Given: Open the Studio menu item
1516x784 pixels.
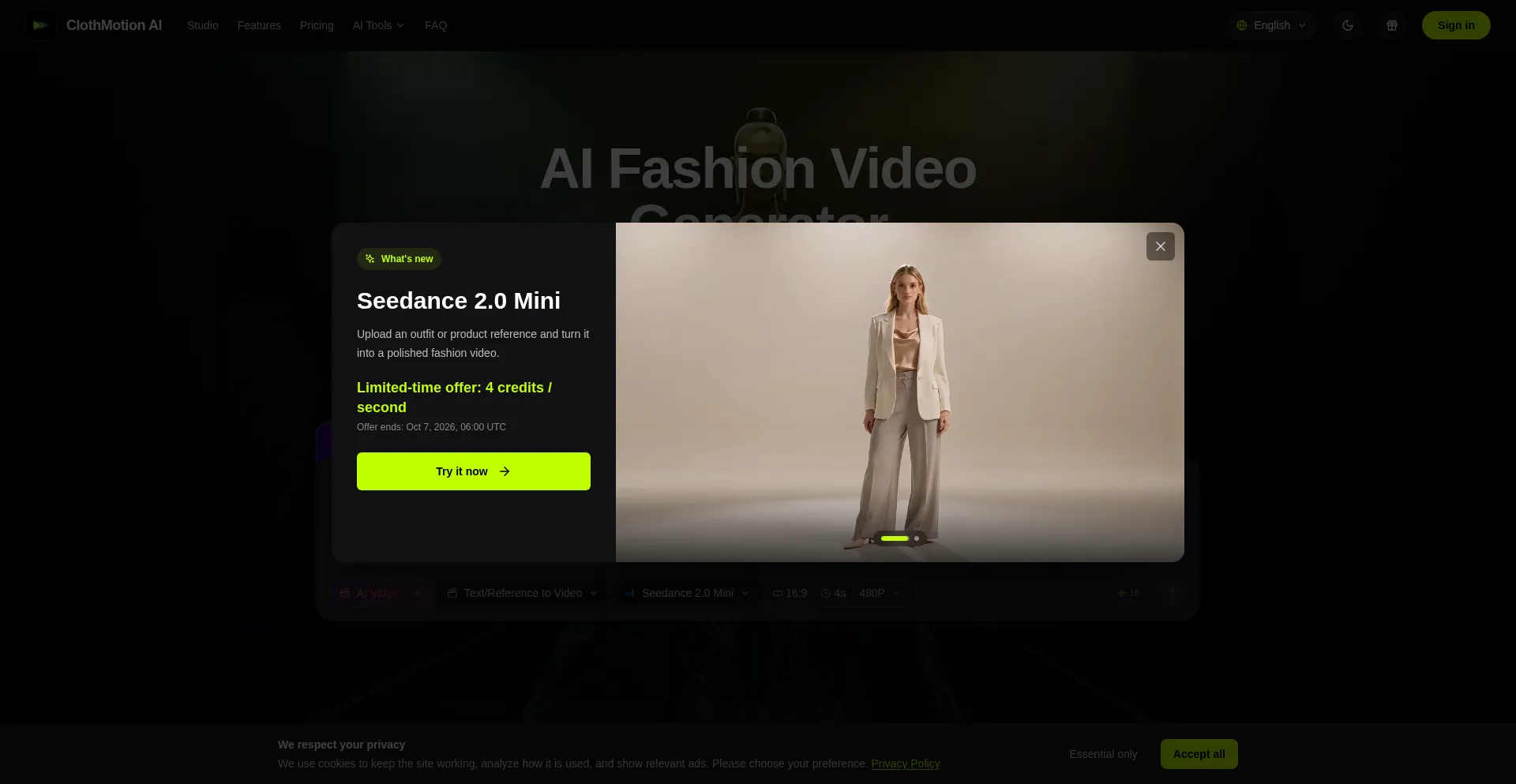Looking at the screenshot, I should tap(203, 25).
